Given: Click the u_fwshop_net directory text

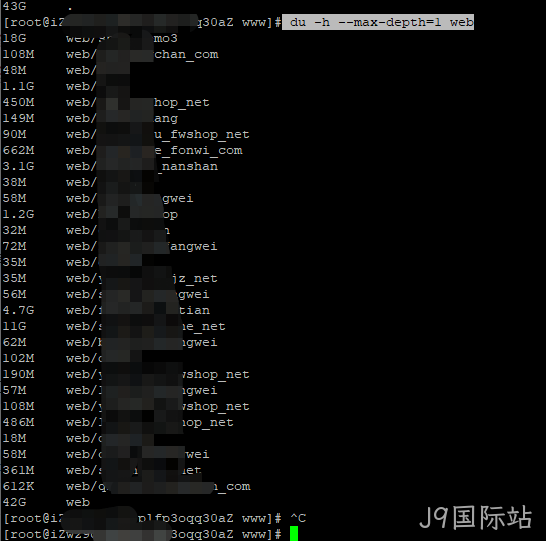Looking at the screenshot, I should tap(202, 134).
